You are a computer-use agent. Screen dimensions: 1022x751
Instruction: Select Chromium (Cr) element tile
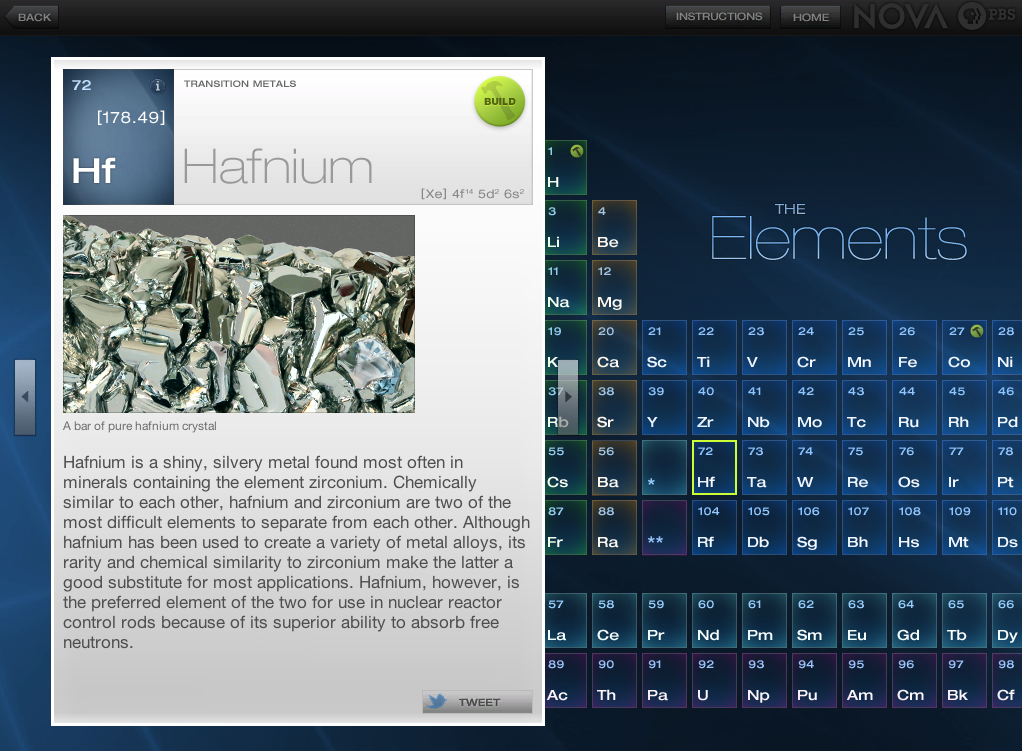[x=814, y=347]
